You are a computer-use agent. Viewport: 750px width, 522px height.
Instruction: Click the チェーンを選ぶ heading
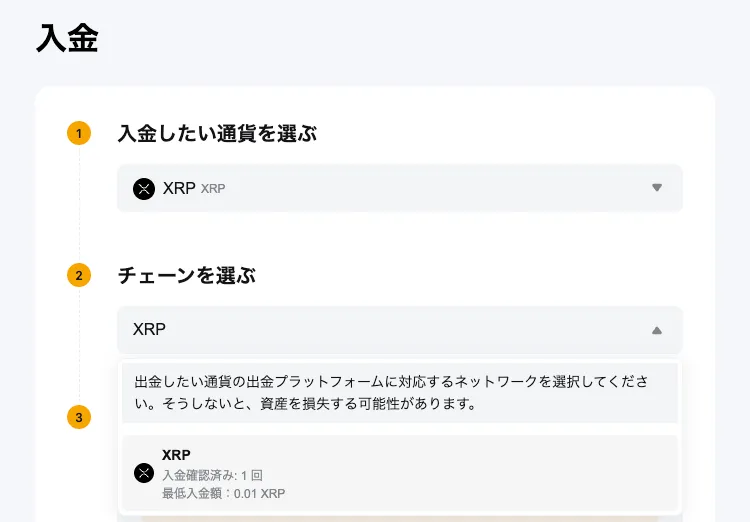[x=186, y=275]
